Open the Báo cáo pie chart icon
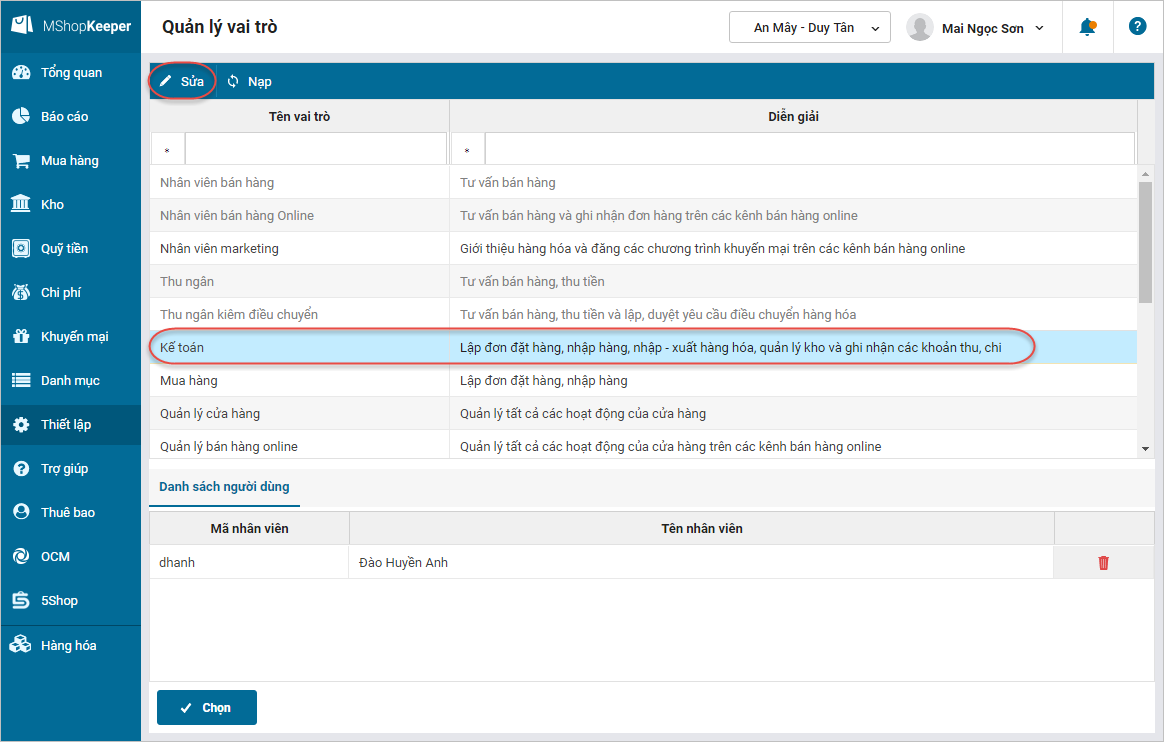 pyautogui.click(x=22, y=116)
